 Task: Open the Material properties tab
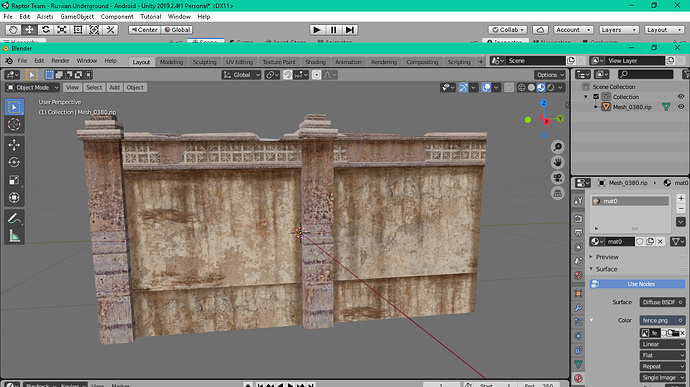[579, 378]
